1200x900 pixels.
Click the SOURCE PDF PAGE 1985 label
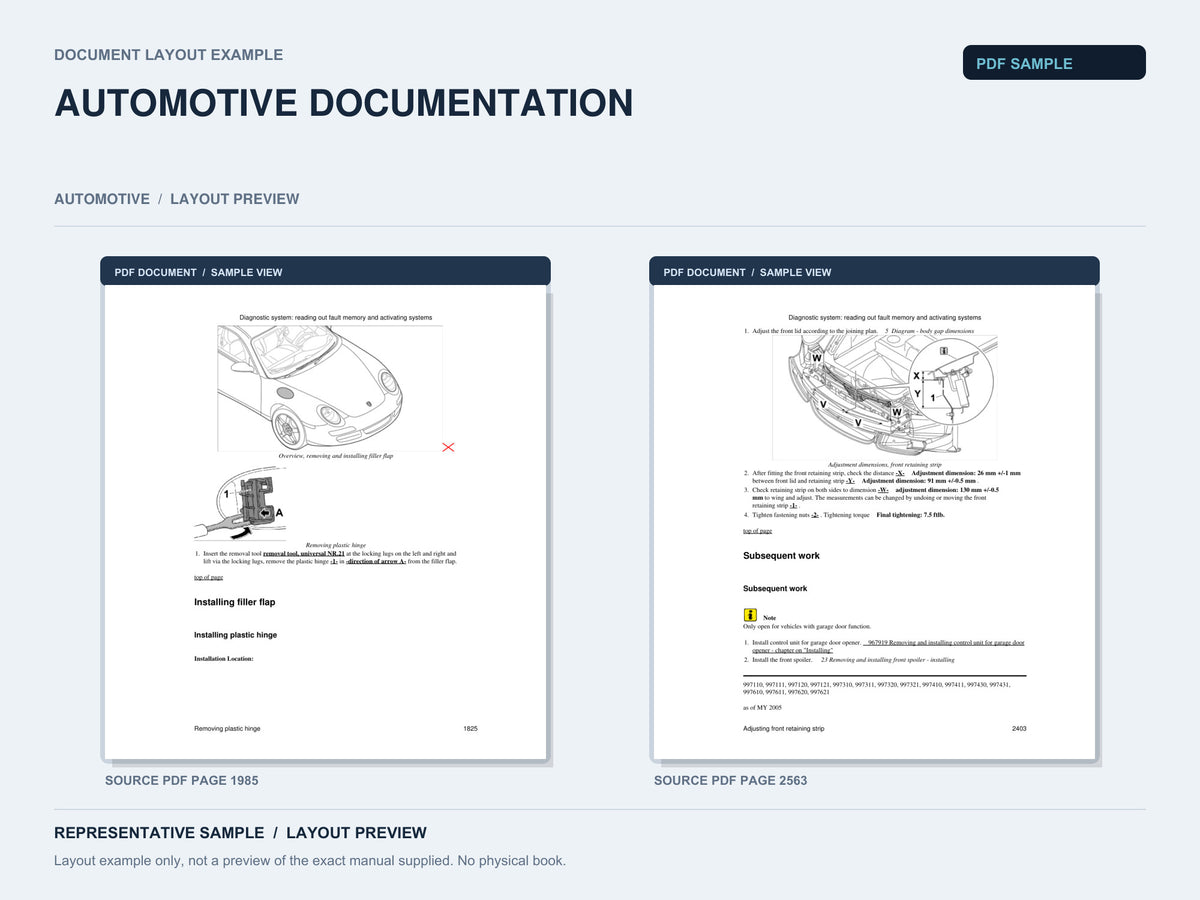point(182,780)
